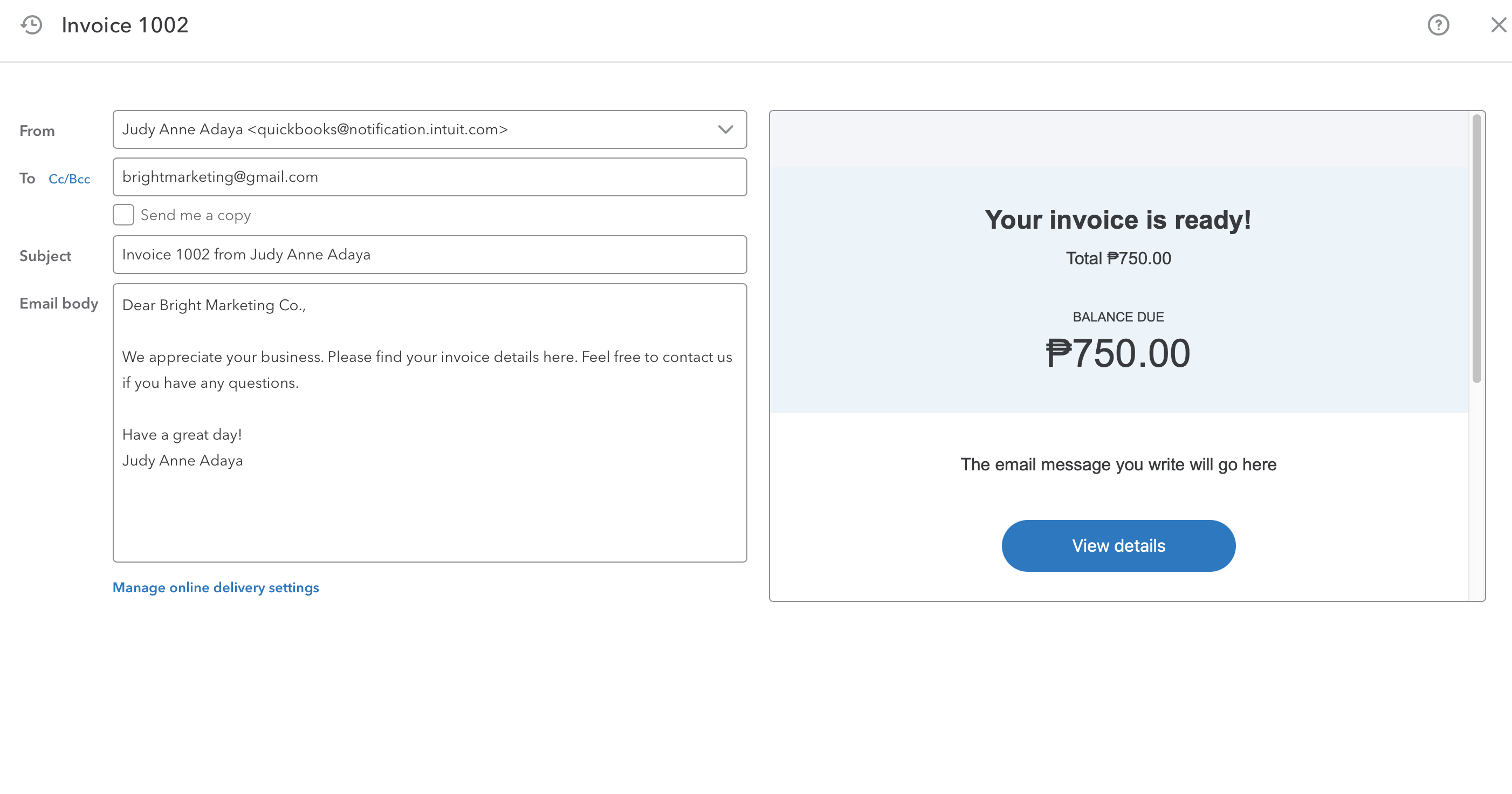Click the help question mark icon
This screenshot has height=794, width=1512.
pyautogui.click(x=1438, y=25)
